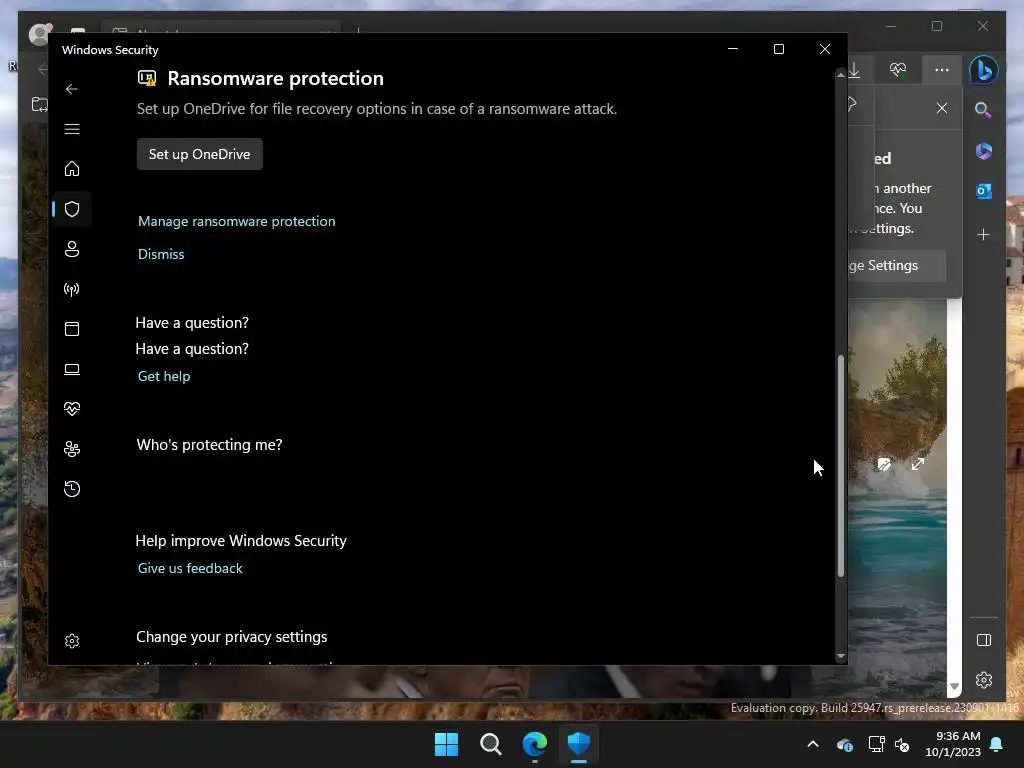
Task: Open the Device performance & health heart icon
Action: click(72, 409)
